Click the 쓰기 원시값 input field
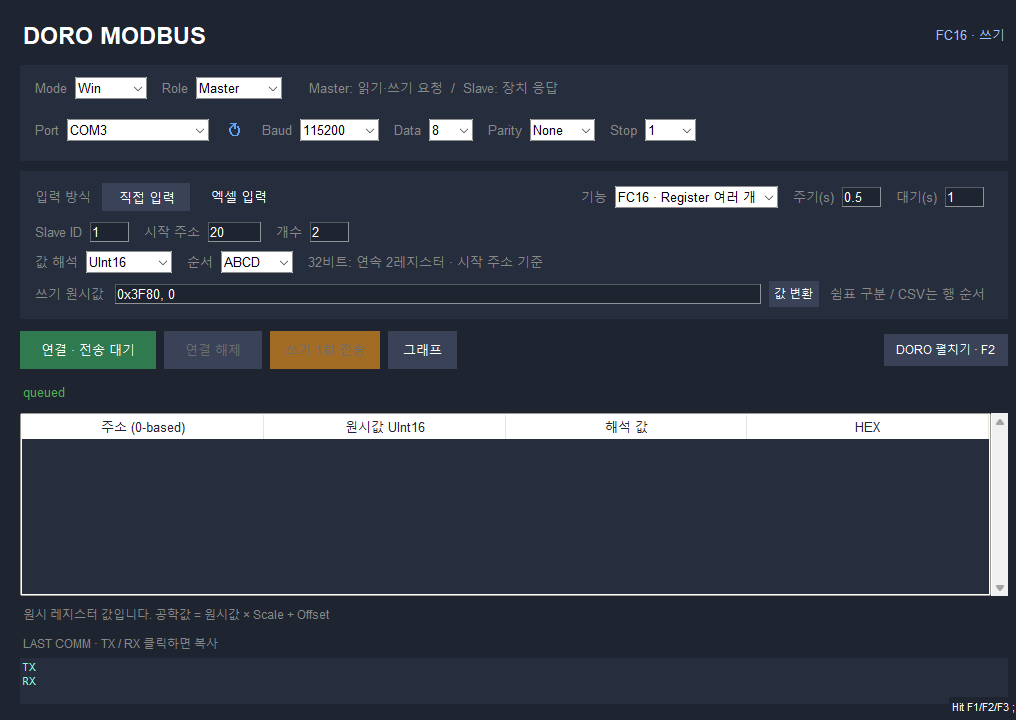The image size is (1028, 720). pos(437,294)
